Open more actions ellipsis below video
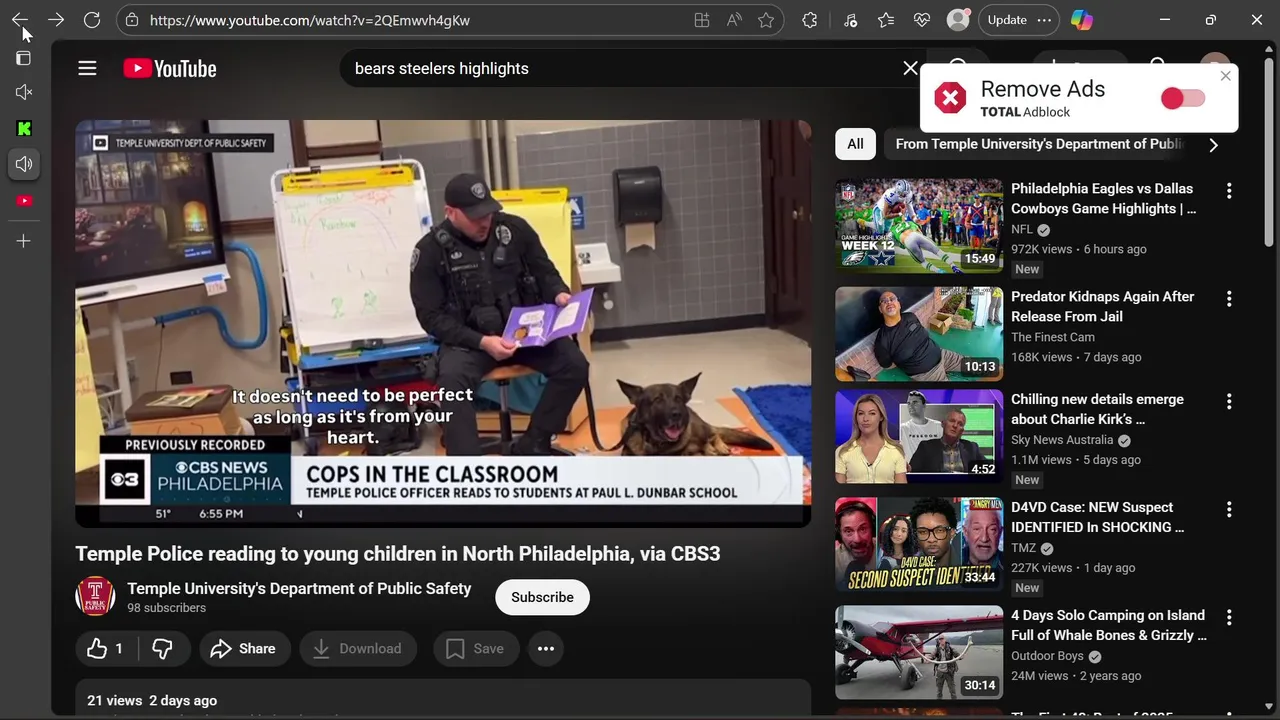 click(x=546, y=649)
